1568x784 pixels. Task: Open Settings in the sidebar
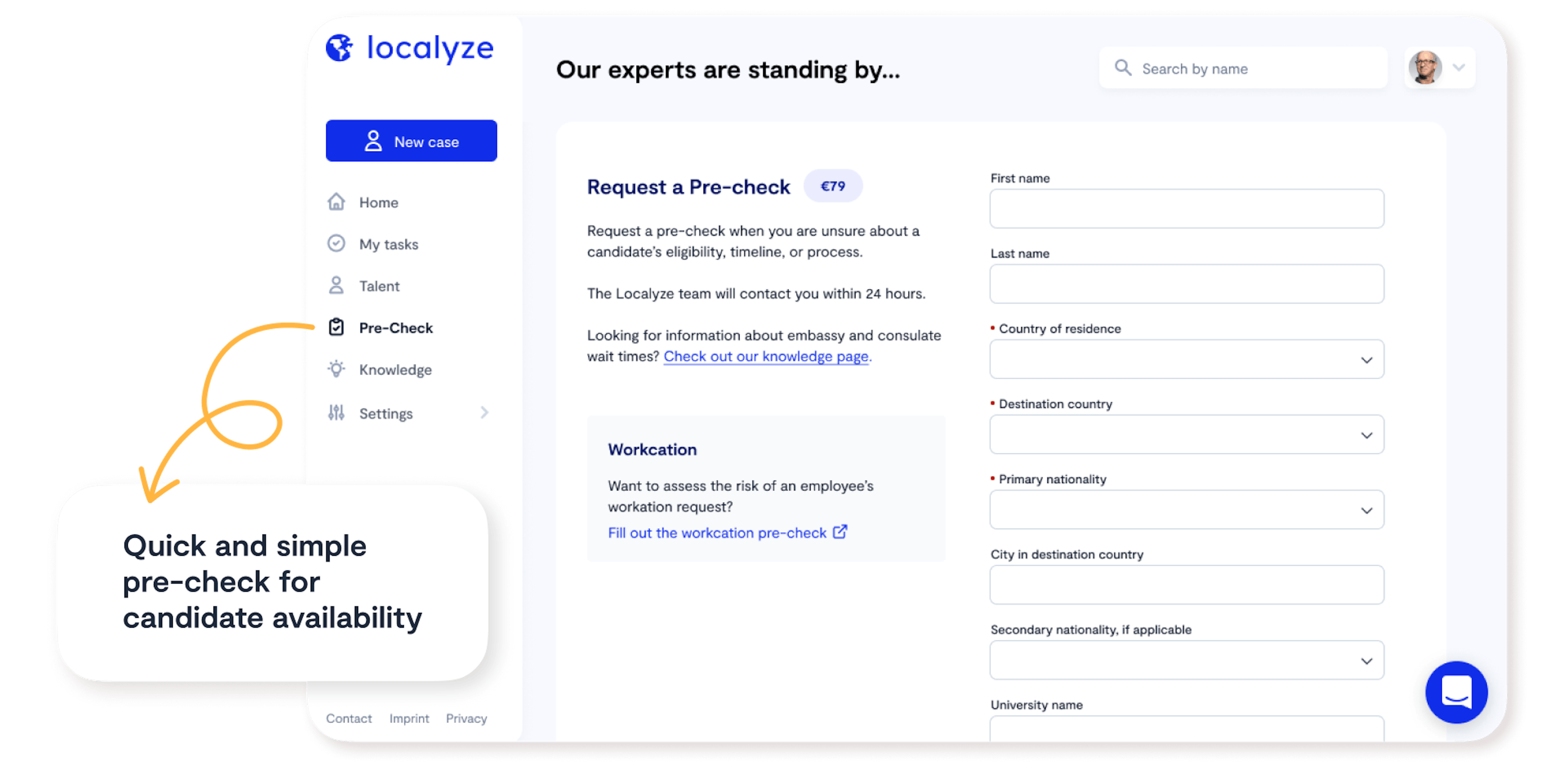385,414
